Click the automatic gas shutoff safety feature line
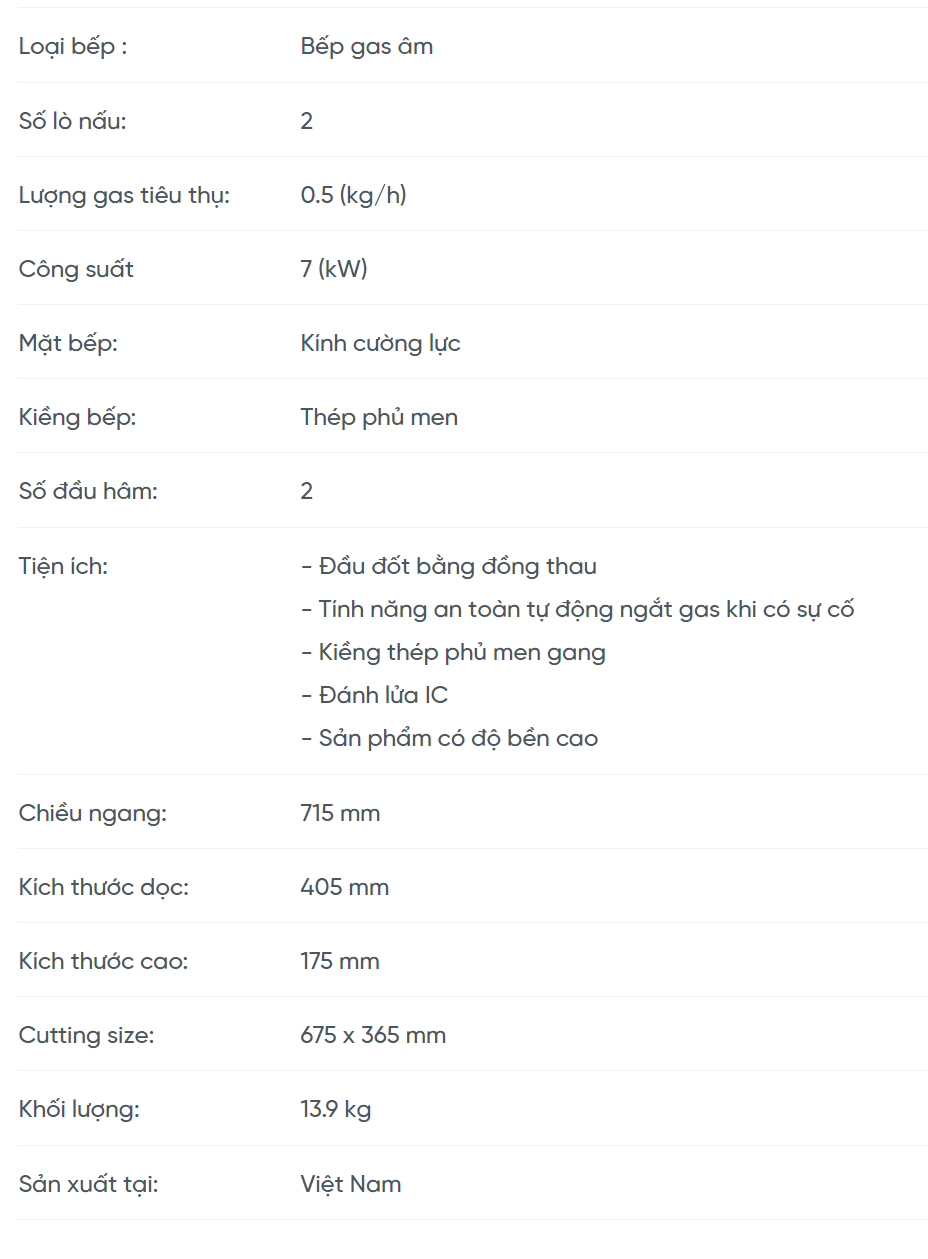This screenshot has height=1259, width=928. click(578, 609)
